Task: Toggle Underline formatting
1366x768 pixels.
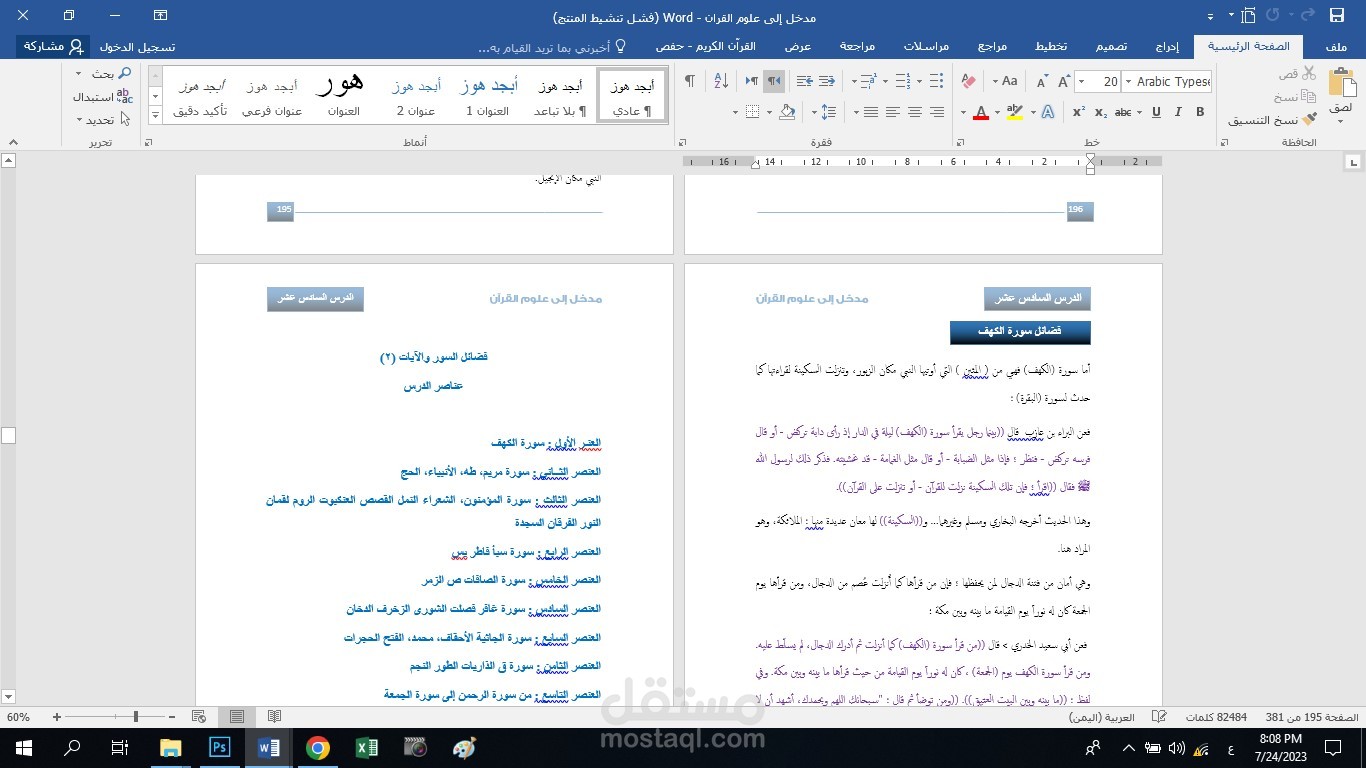Action: [1156, 112]
